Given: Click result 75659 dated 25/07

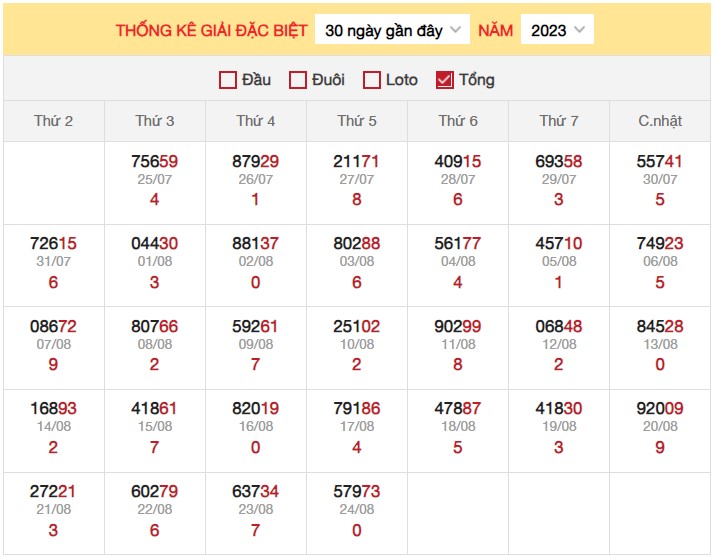Looking at the screenshot, I should [155, 161].
